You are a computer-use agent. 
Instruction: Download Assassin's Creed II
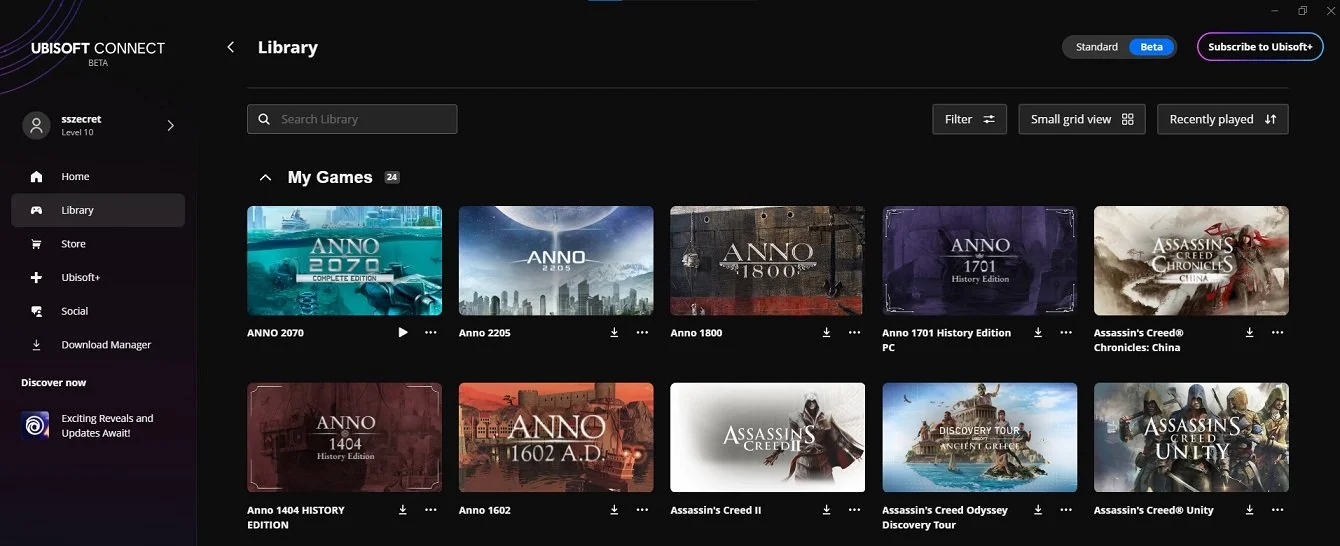click(826, 509)
